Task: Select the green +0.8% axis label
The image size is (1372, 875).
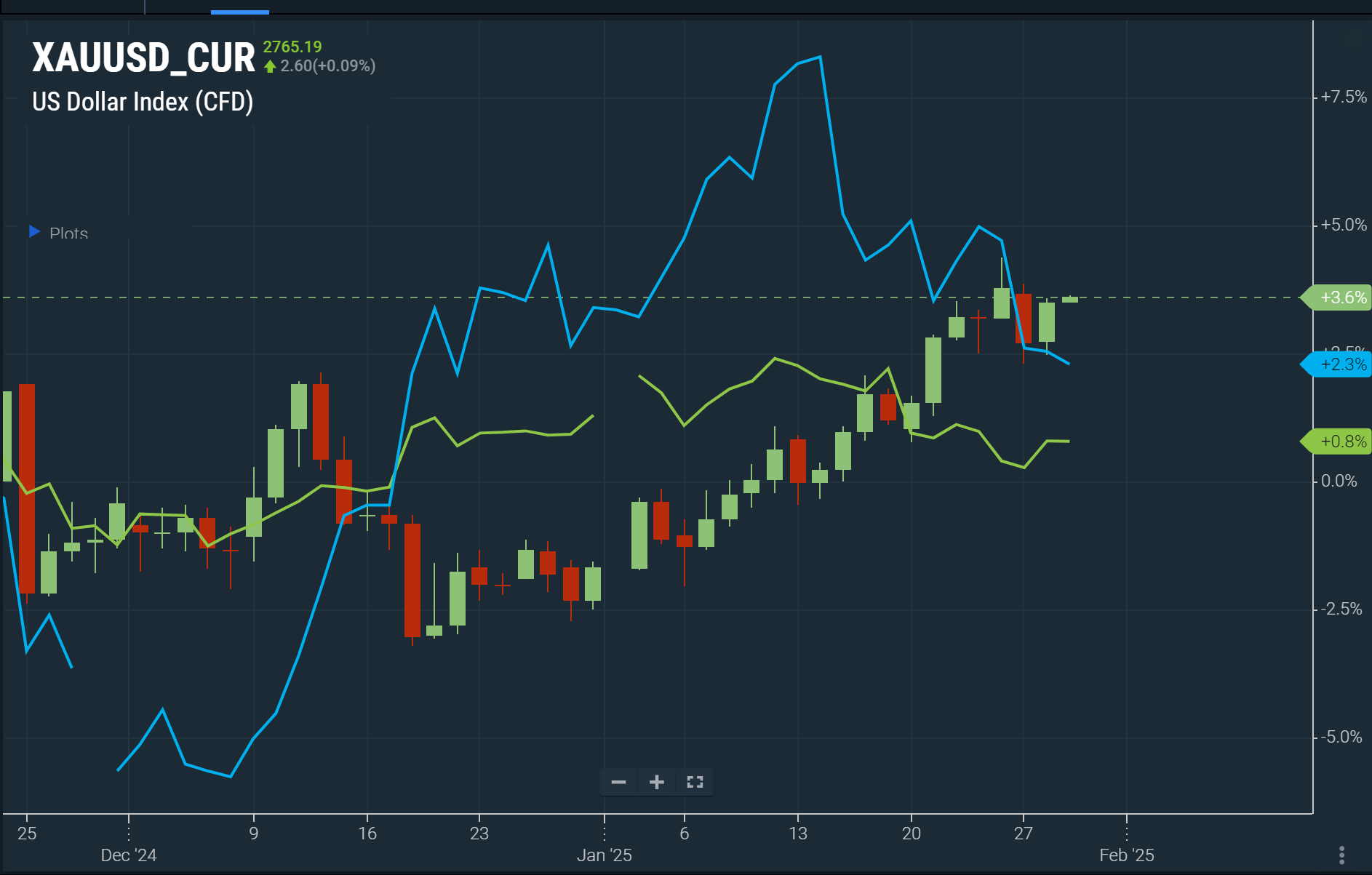Action: pos(1341,442)
